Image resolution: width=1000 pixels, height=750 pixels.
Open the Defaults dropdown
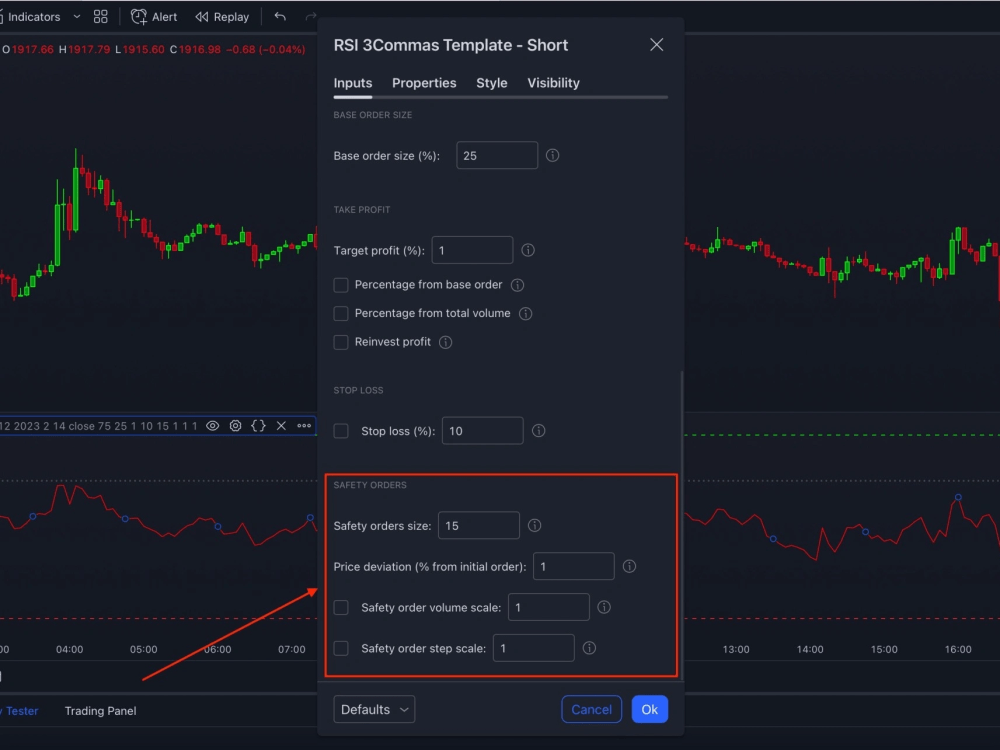(x=374, y=709)
